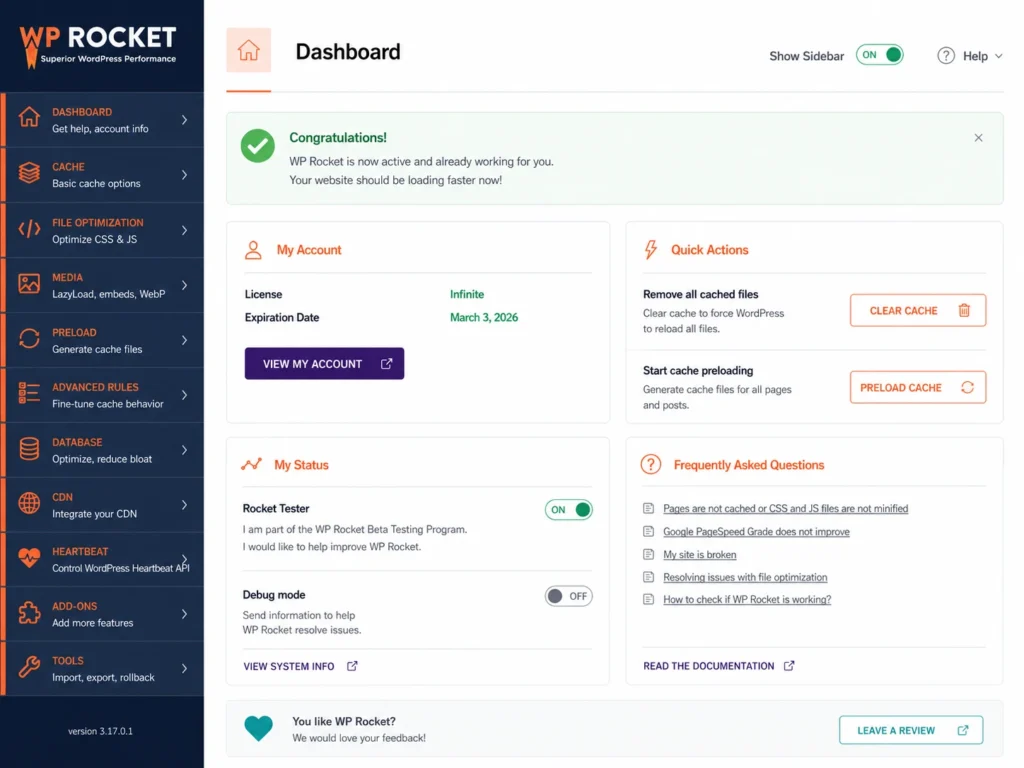Click the WP Rocket logo
Viewport: 1024px width, 768px height.
click(x=98, y=46)
